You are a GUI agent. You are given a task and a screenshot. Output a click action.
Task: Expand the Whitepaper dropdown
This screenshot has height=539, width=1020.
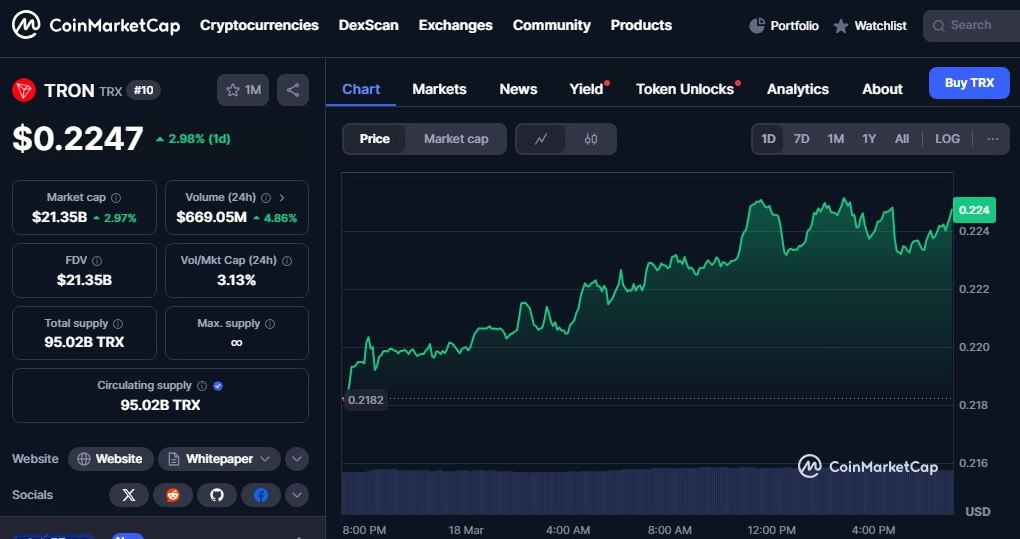coord(219,459)
